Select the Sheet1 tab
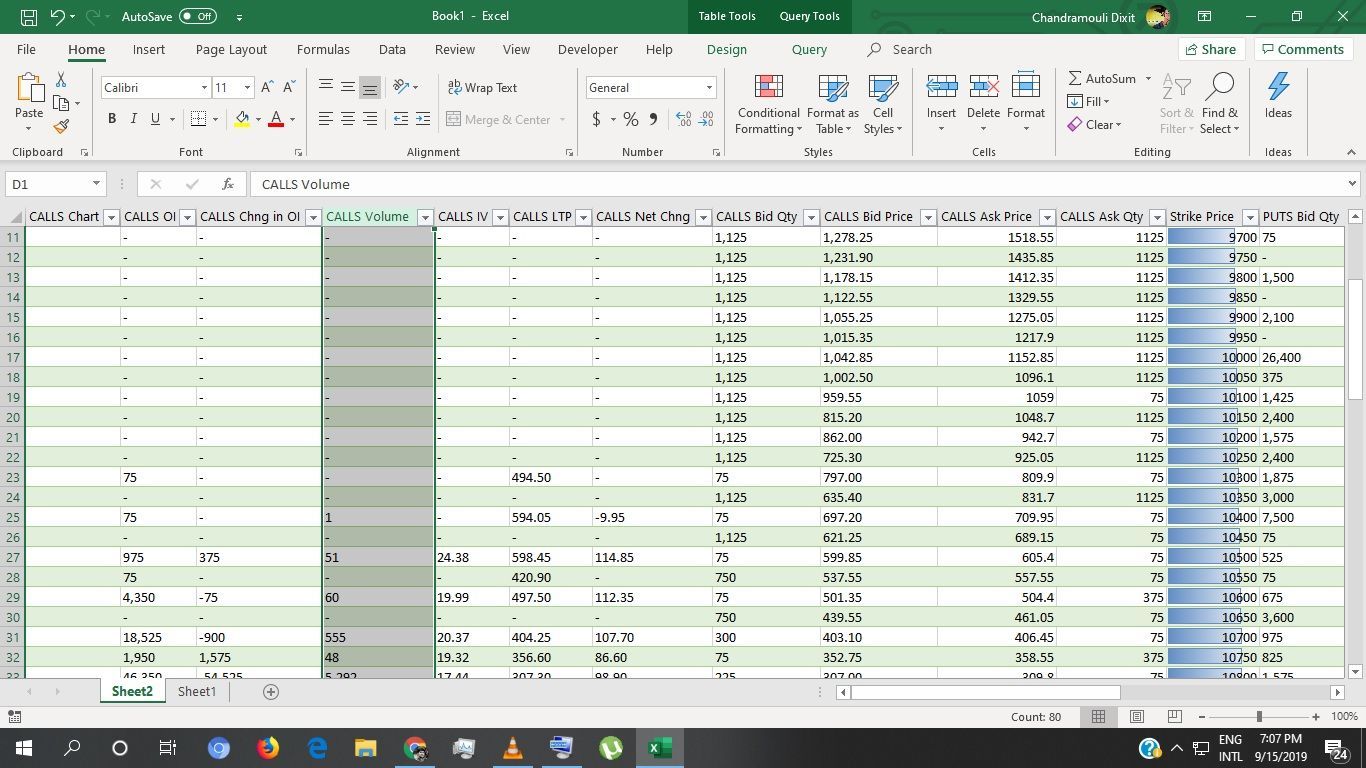The height and width of the screenshot is (768, 1366). pyautogui.click(x=196, y=691)
